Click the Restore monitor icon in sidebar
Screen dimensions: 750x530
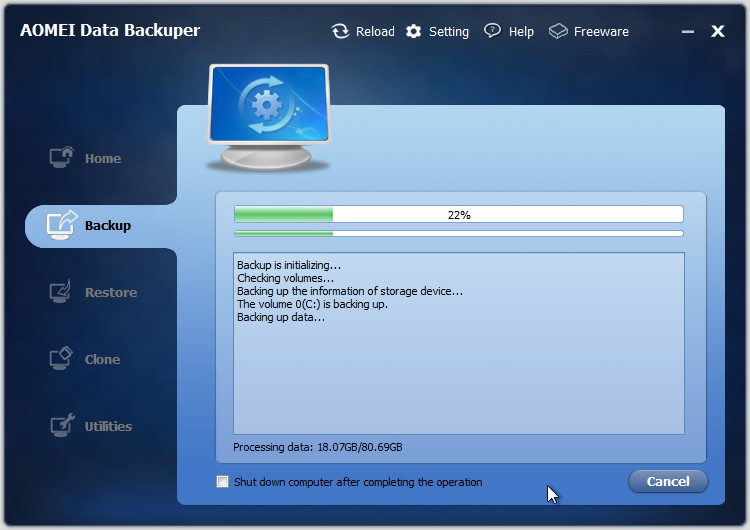point(61,291)
